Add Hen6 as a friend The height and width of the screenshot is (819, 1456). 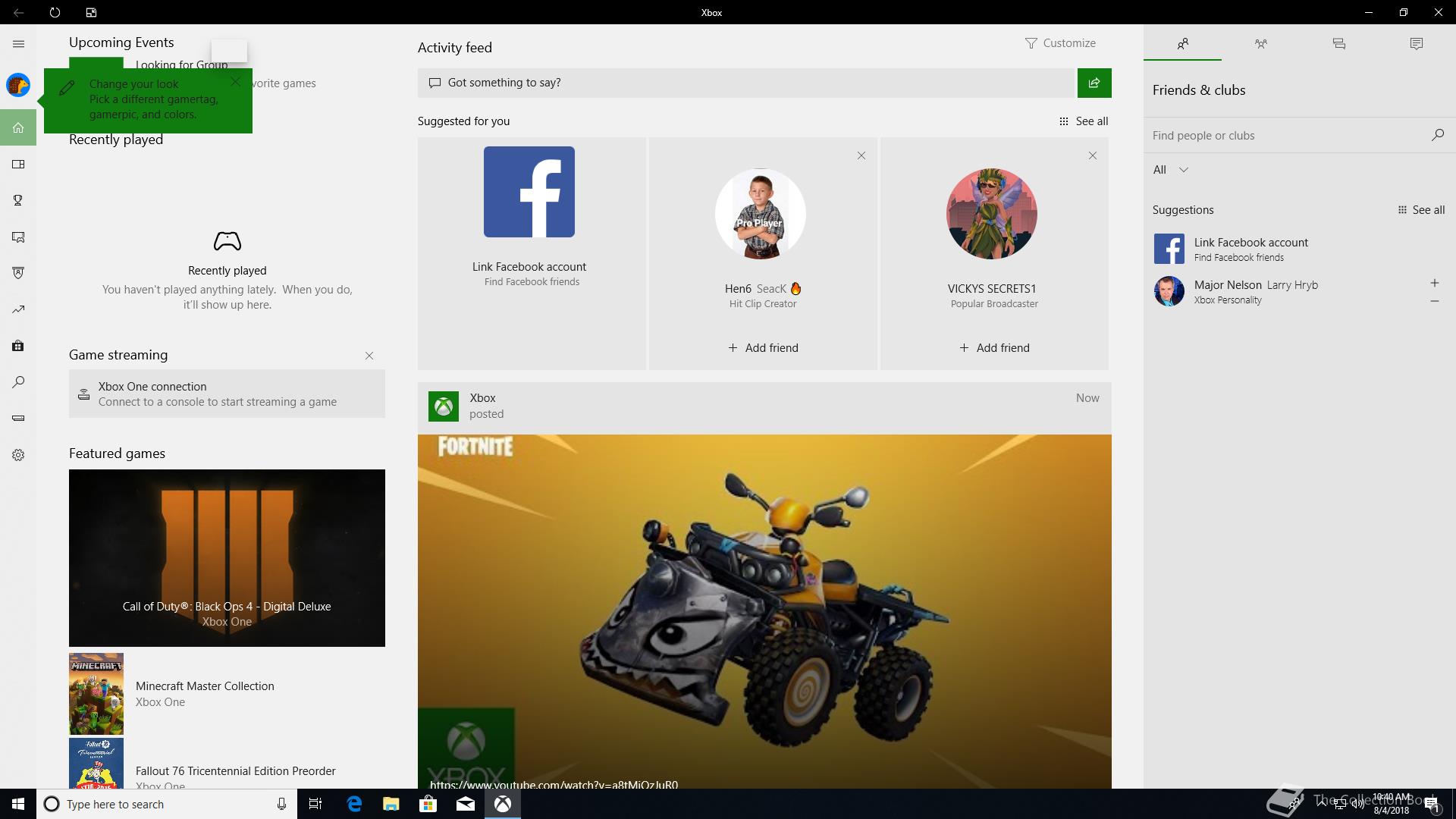click(x=763, y=348)
